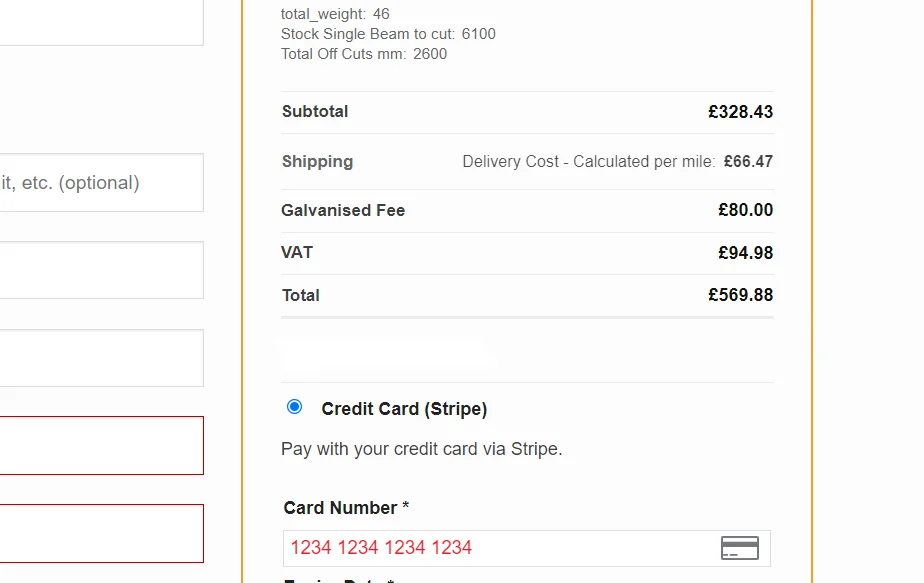Click the Galvanised Fee row label

[343, 211]
